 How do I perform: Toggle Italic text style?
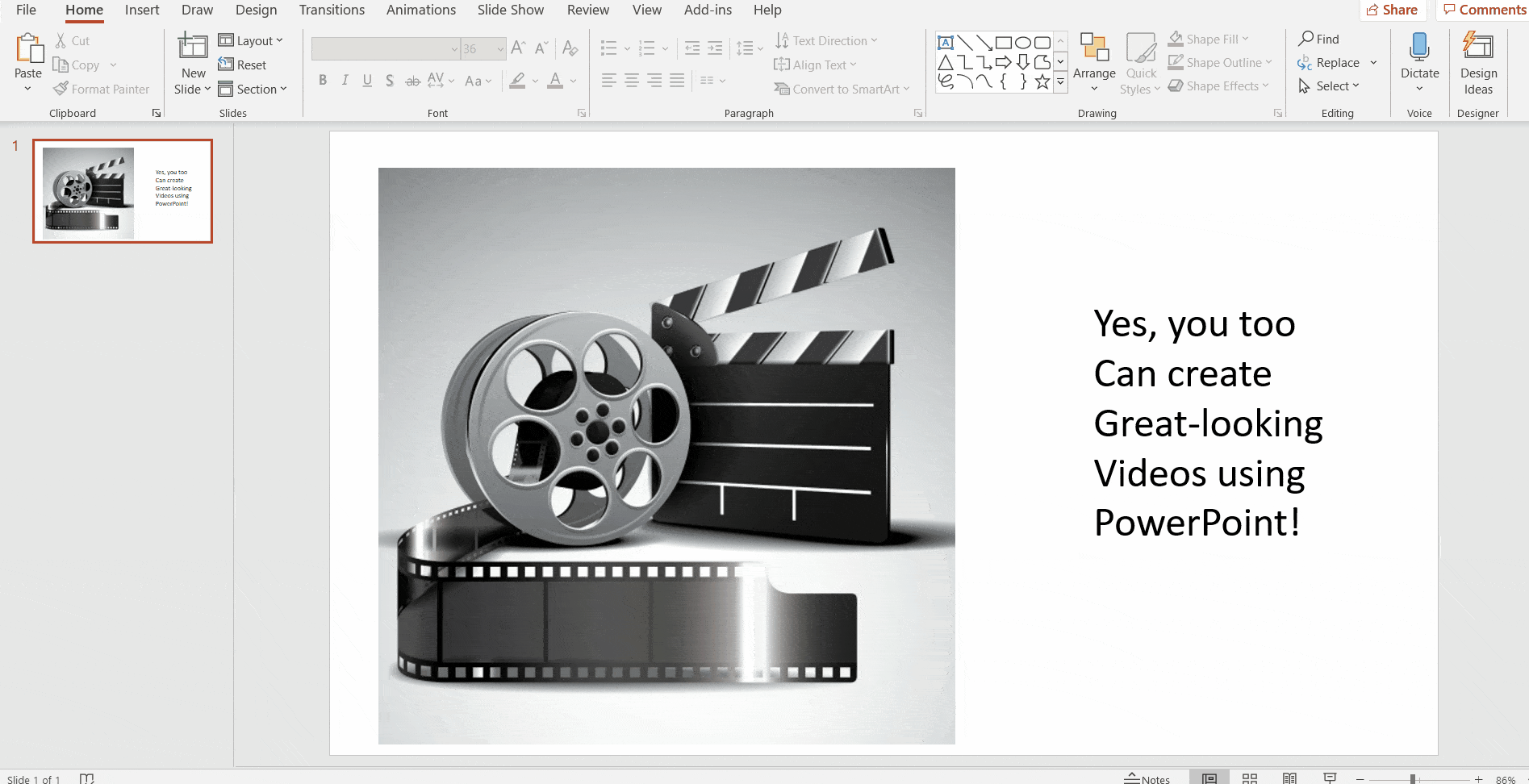click(345, 81)
